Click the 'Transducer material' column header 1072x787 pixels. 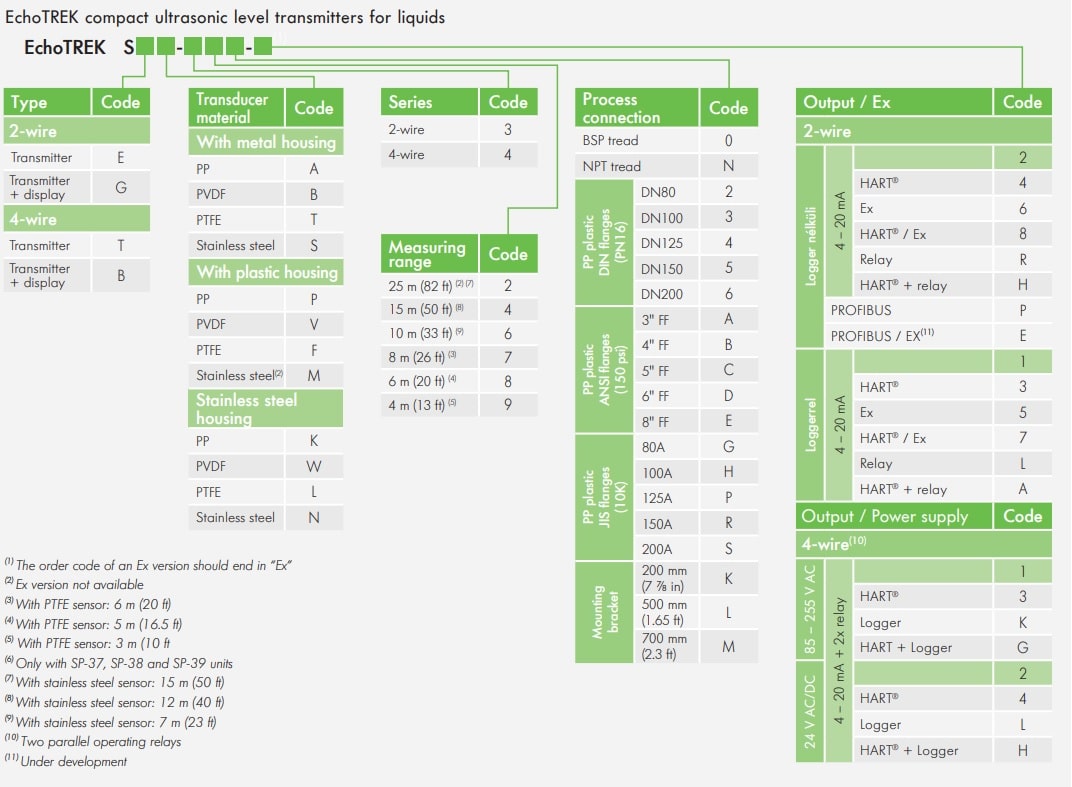click(x=237, y=107)
